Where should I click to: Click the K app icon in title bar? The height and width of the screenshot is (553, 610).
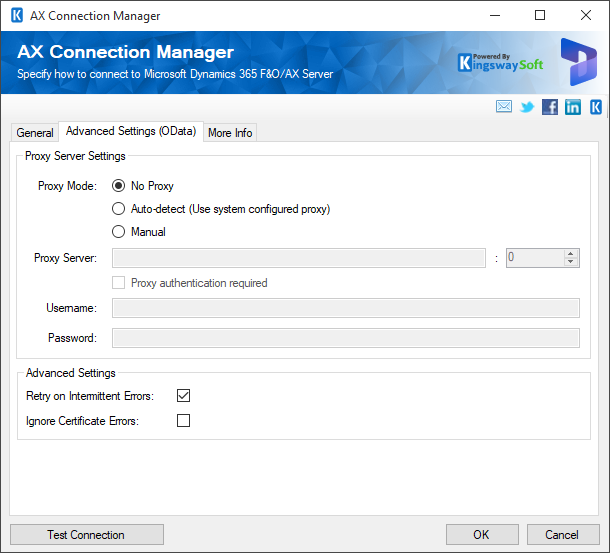tap(17, 16)
